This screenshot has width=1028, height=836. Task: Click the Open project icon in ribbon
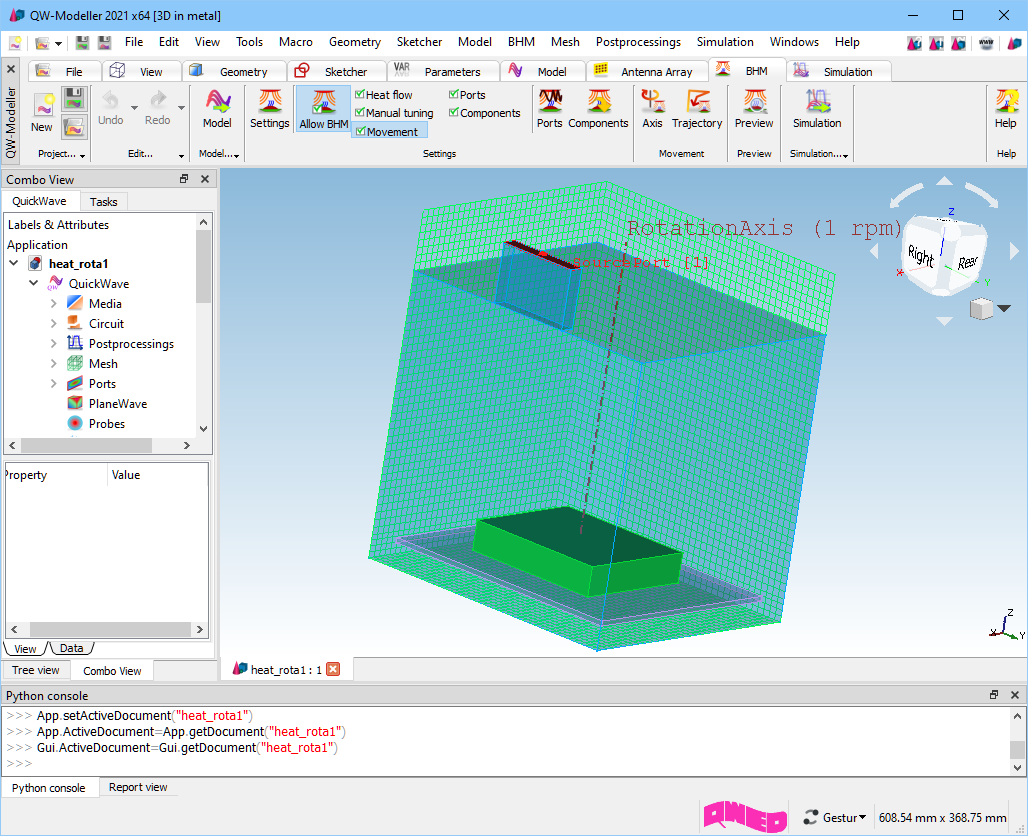coord(74,127)
